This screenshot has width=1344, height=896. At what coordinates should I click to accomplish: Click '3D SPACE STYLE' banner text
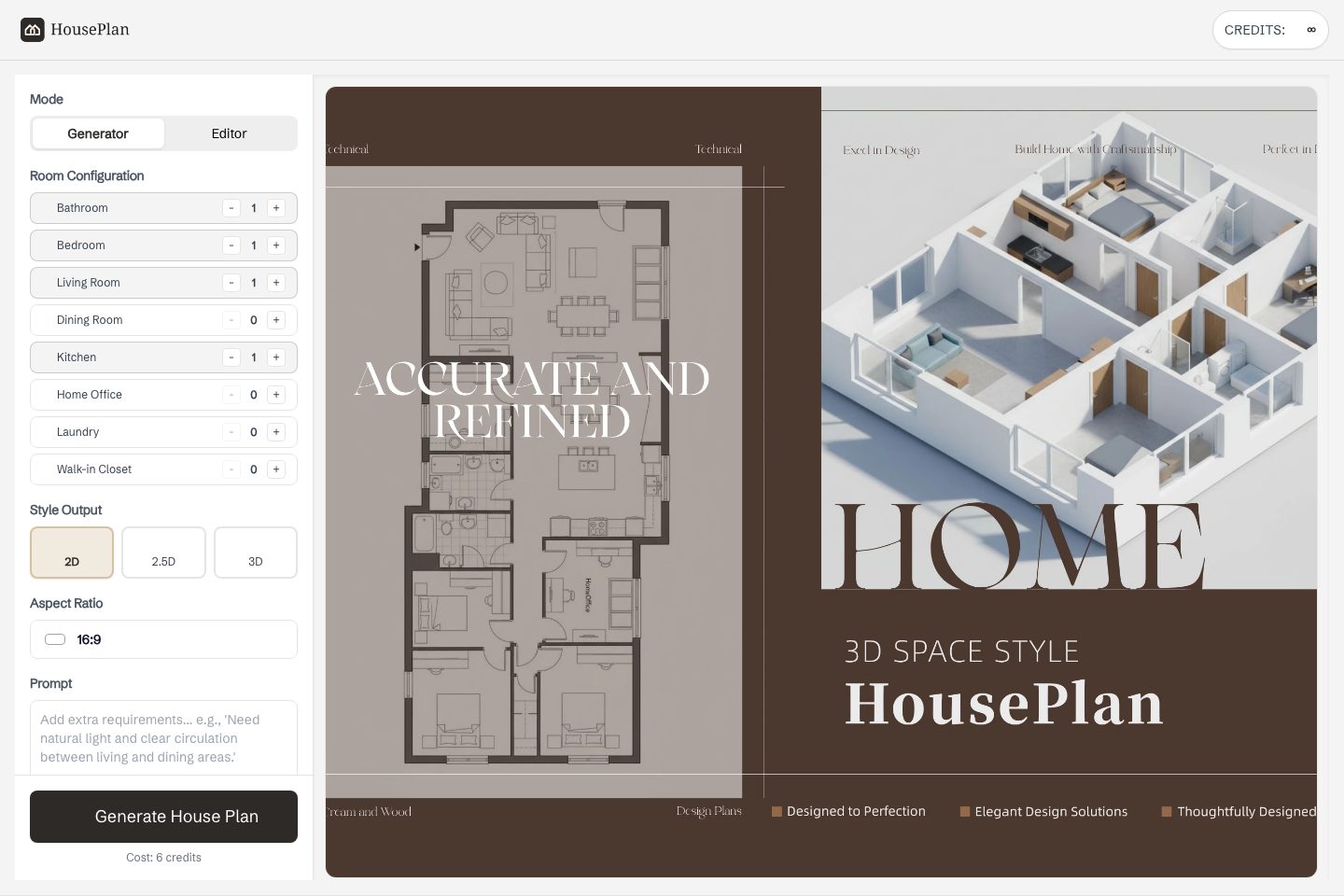click(961, 651)
